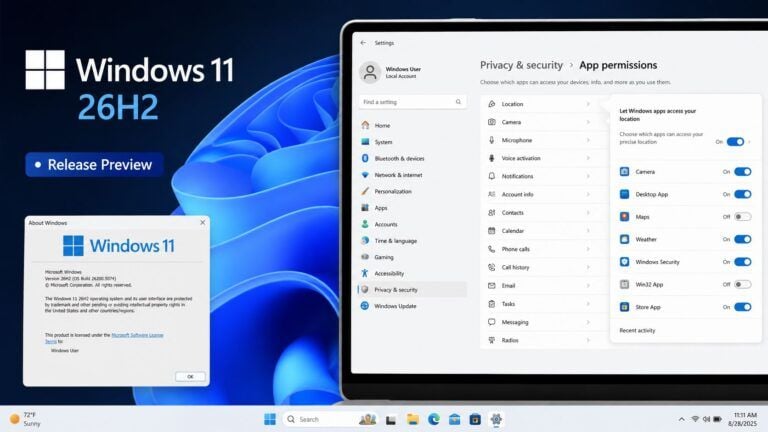Viewport: 768px width, 432px height.
Task: Expand the Location row chevron
Action: [588, 104]
